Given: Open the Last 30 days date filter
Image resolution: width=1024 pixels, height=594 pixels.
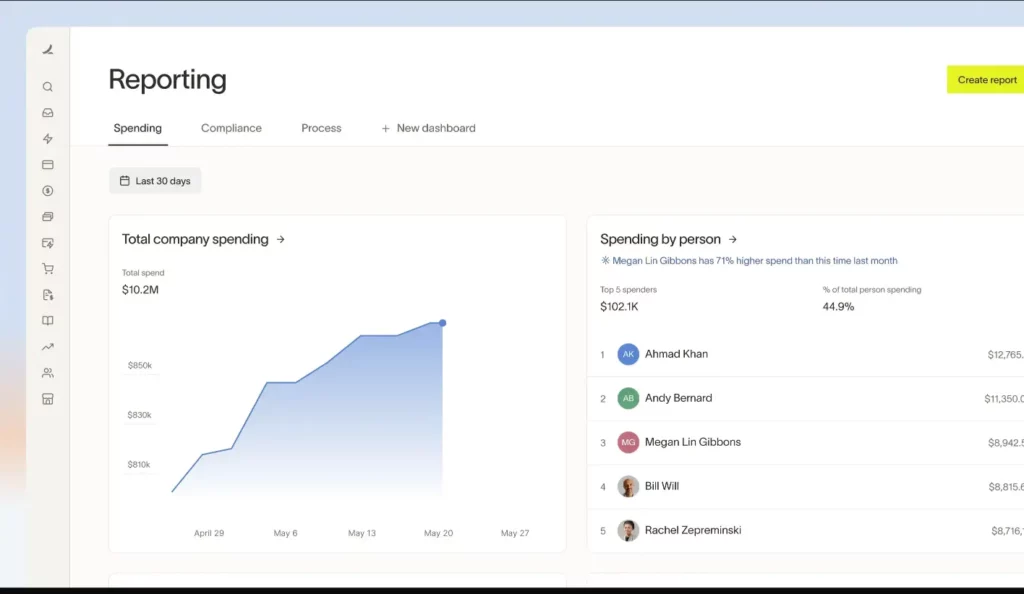Looking at the screenshot, I should [x=154, y=180].
